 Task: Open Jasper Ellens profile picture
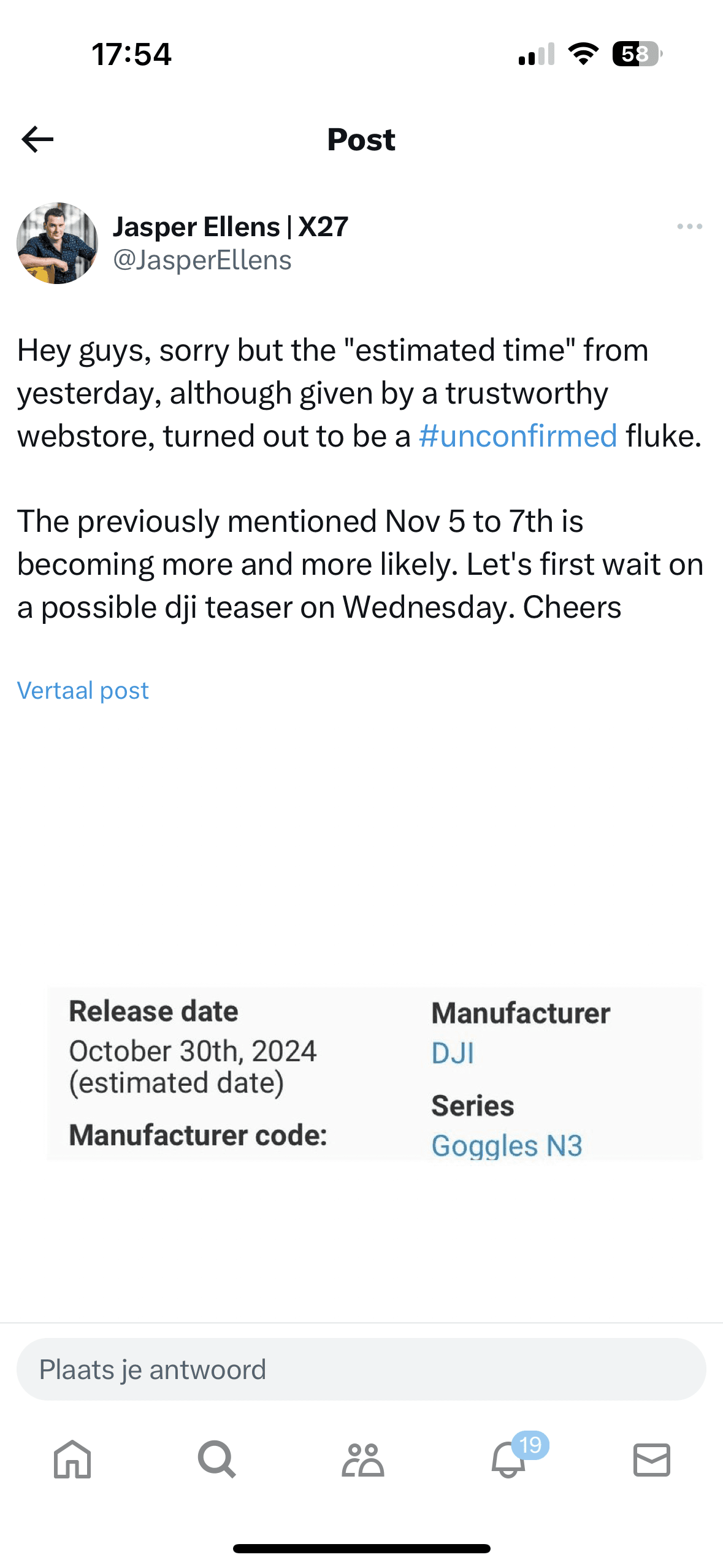point(57,243)
